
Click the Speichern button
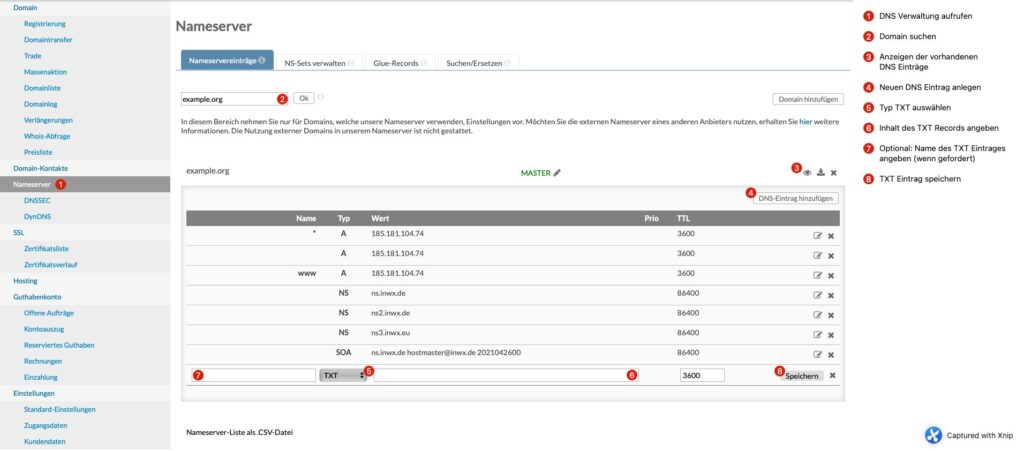pyautogui.click(x=802, y=376)
